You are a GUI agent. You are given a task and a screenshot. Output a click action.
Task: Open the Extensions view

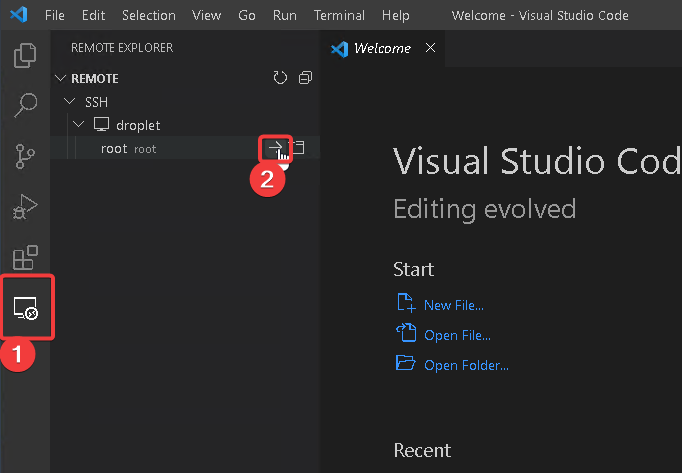(x=25, y=257)
